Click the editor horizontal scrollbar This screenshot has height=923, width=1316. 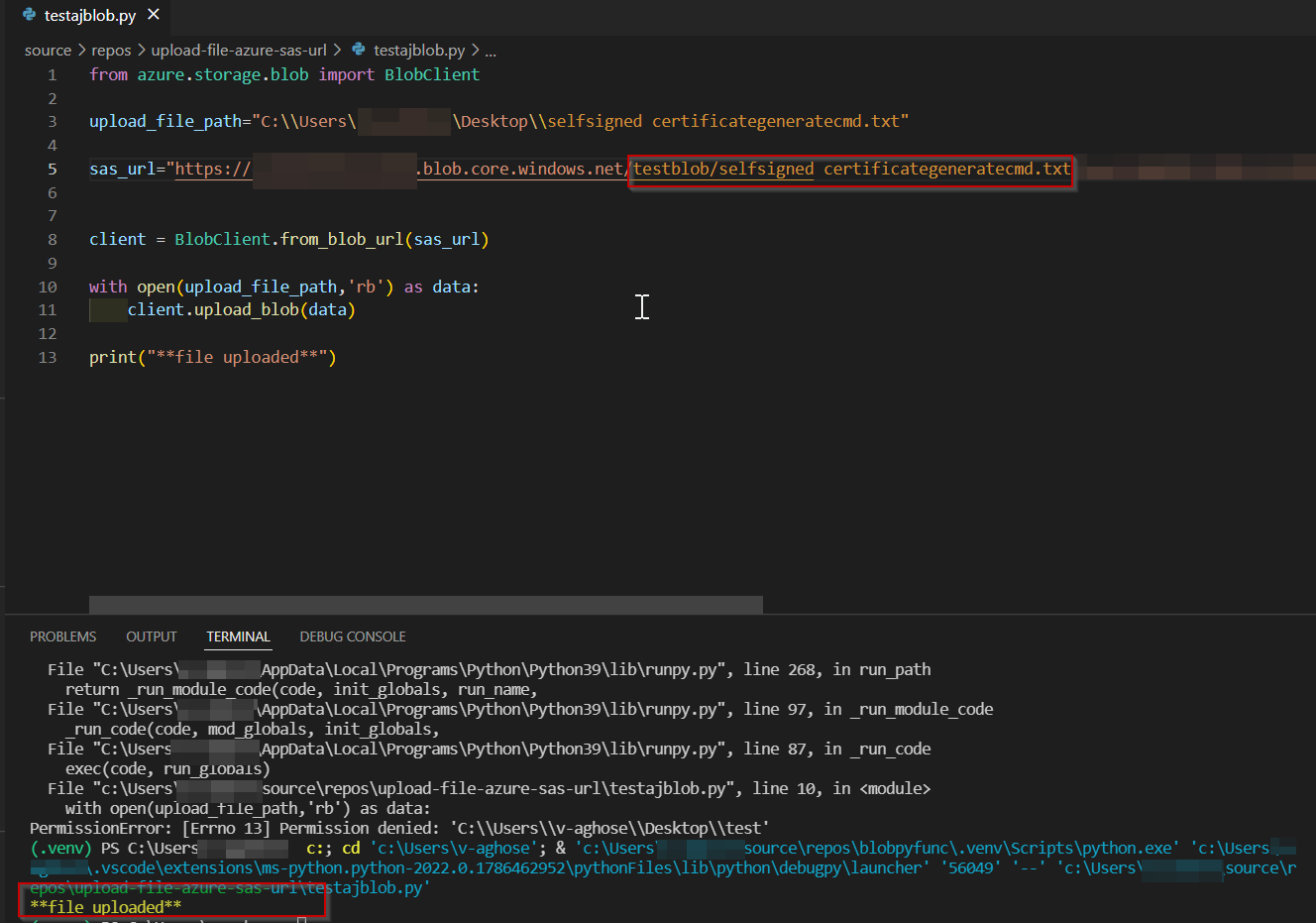click(426, 605)
